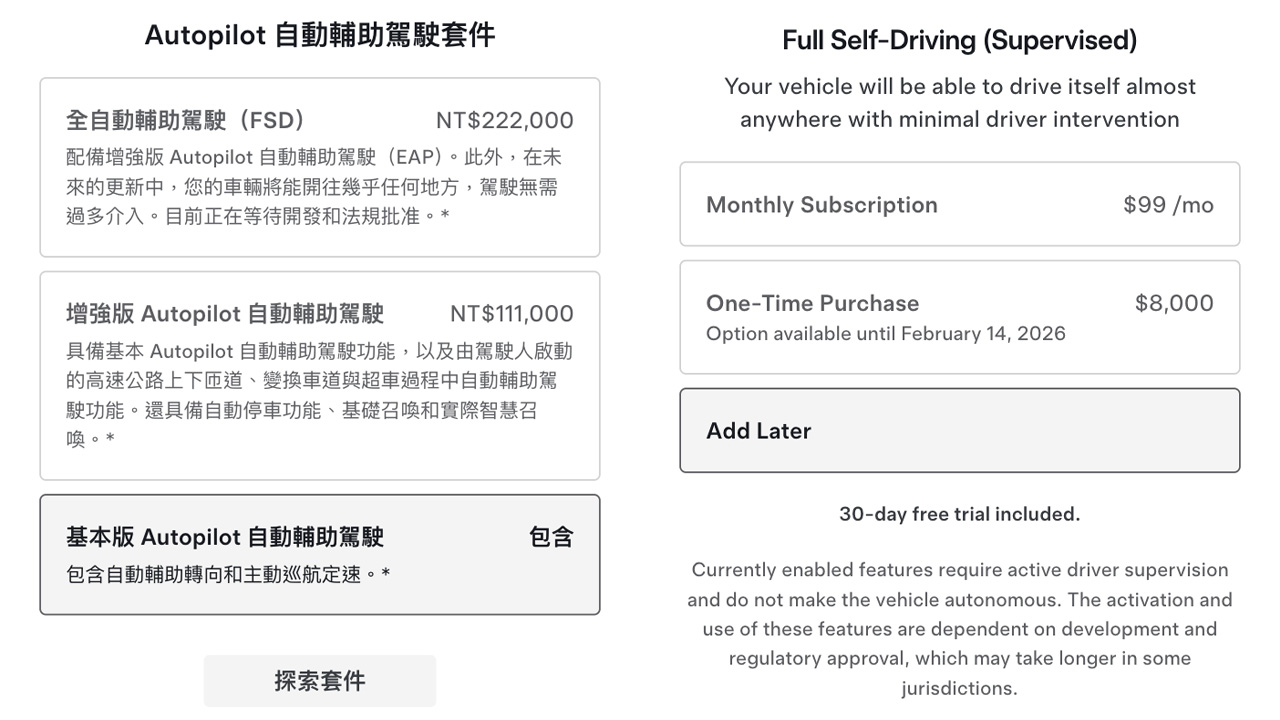
Task: Click the 30-day free trial included text
Action: [960, 514]
